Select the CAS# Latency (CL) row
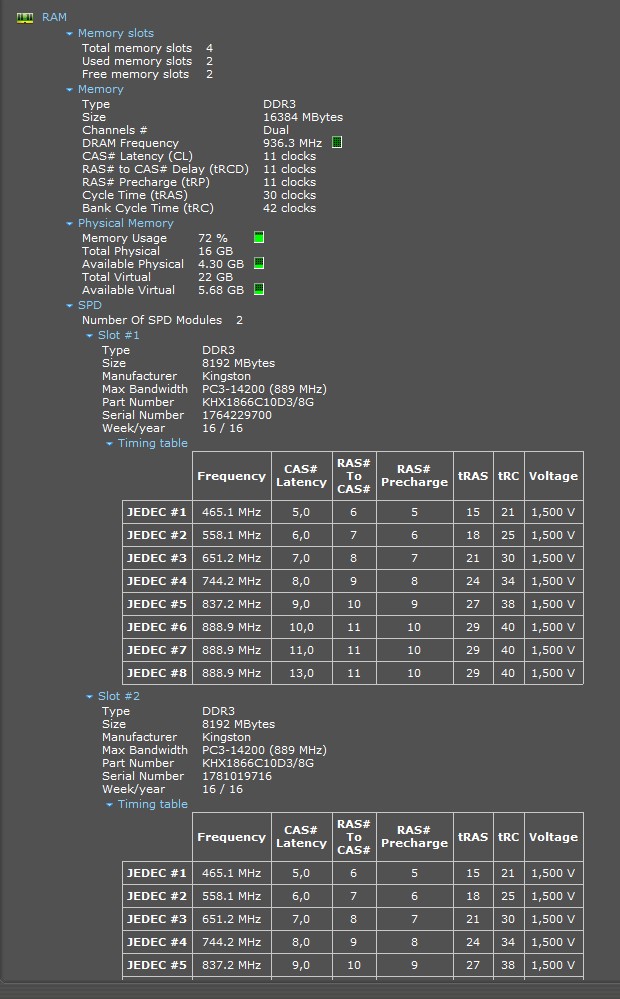The image size is (620, 999). tap(199, 156)
